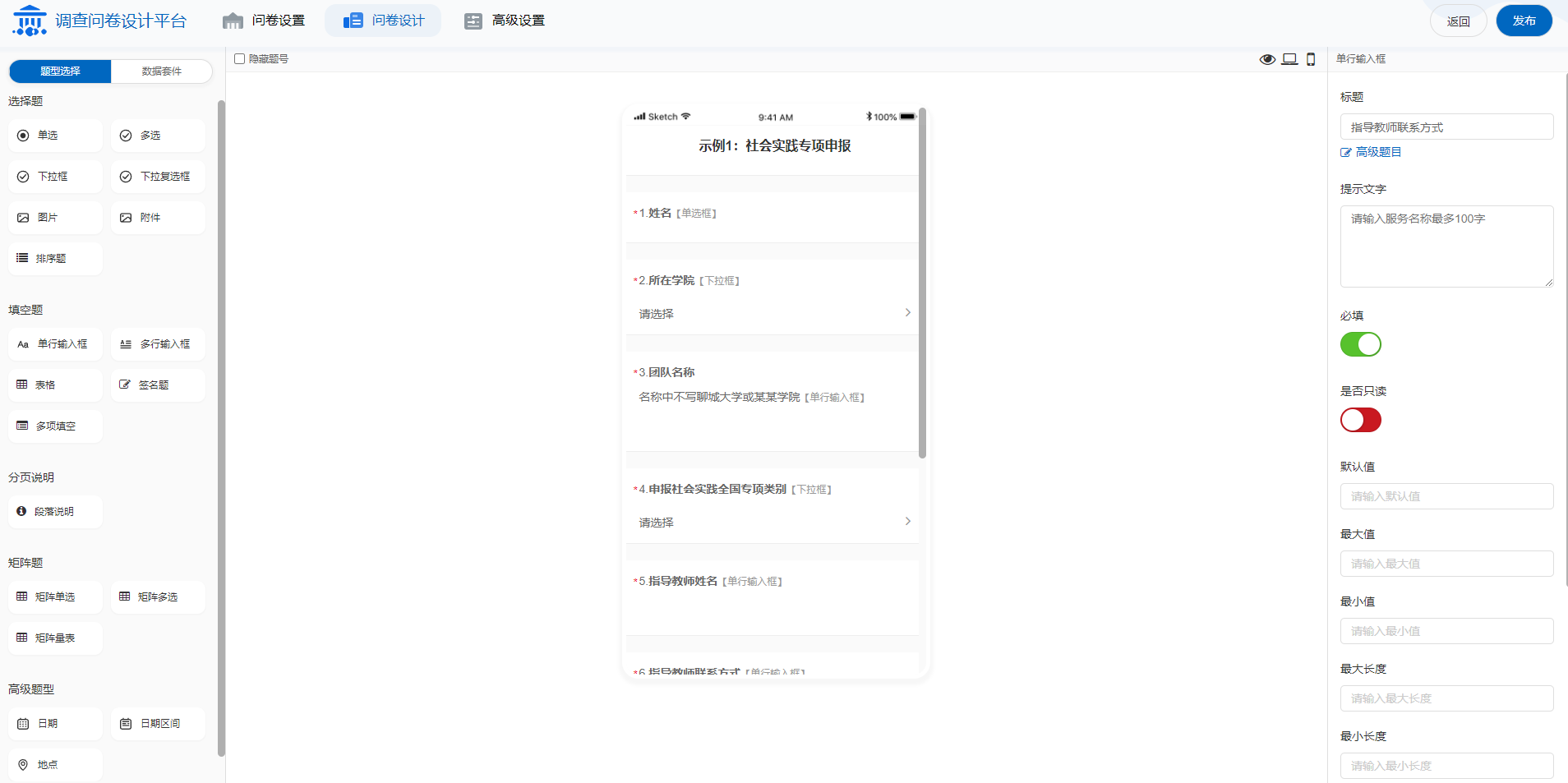Add a 下拉框 dropdown question type

click(56, 177)
